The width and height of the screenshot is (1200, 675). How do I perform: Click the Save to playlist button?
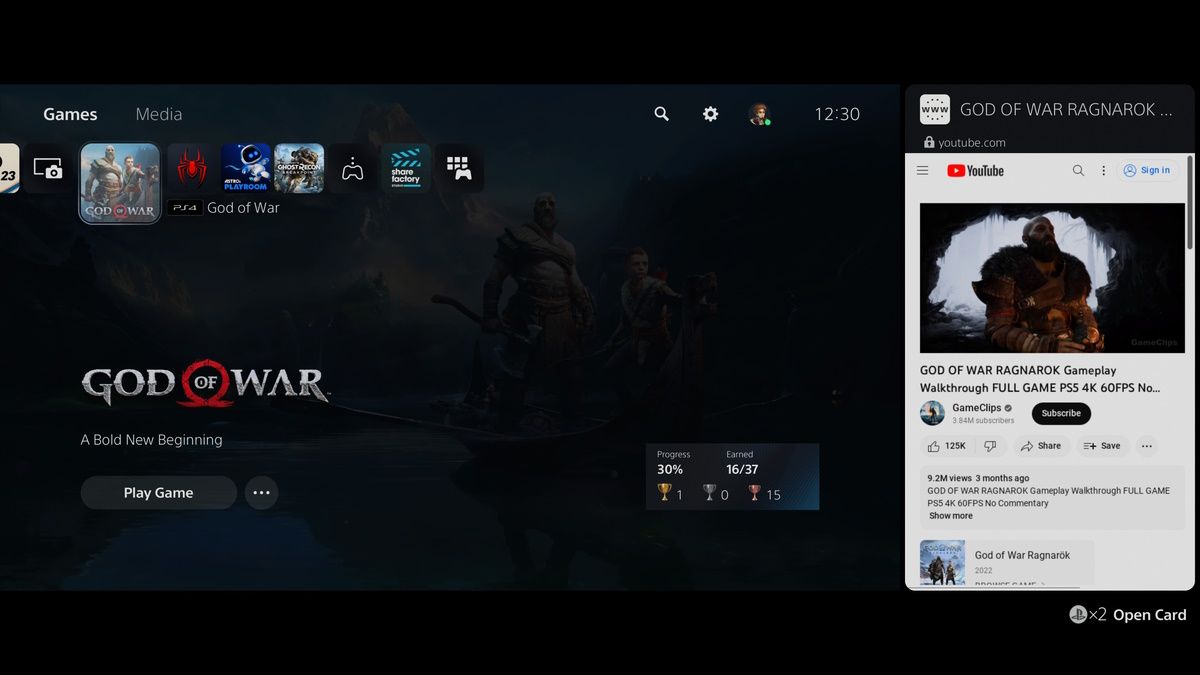[1103, 446]
